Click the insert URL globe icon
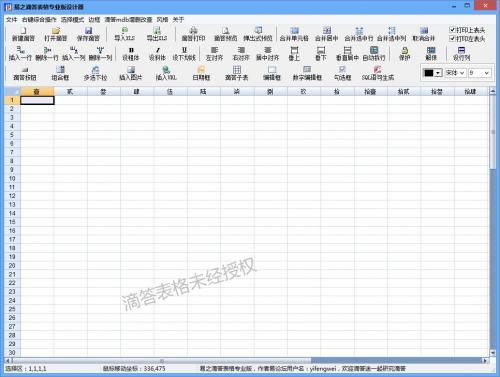 coord(166,70)
